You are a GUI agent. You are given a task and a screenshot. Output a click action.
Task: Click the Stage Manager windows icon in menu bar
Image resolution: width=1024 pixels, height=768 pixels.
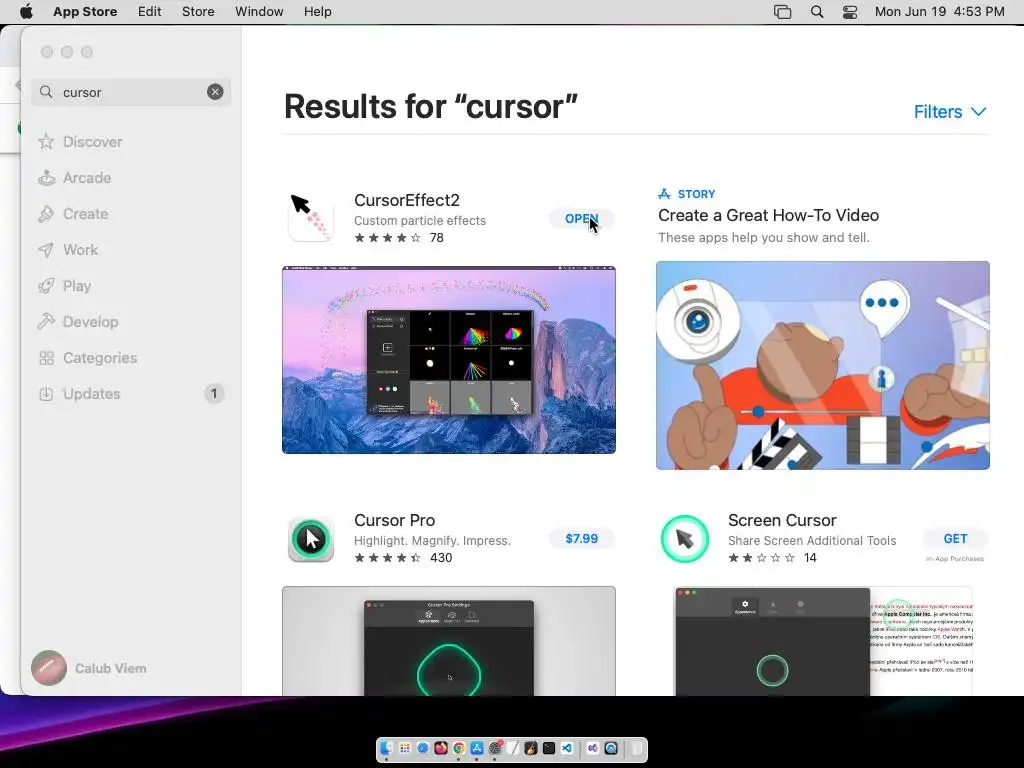click(x=782, y=12)
